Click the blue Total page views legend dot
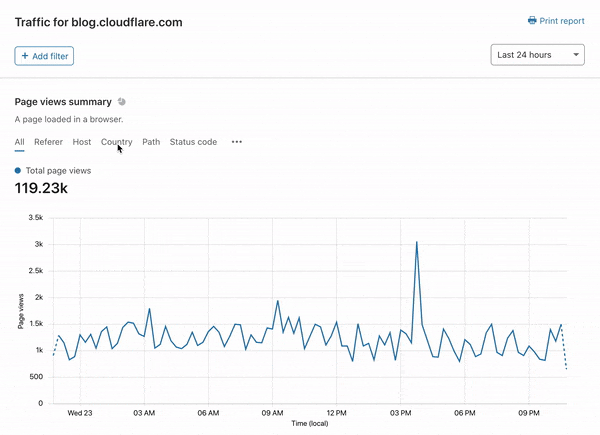This screenshot has width=600, height=435. point(18,171)
